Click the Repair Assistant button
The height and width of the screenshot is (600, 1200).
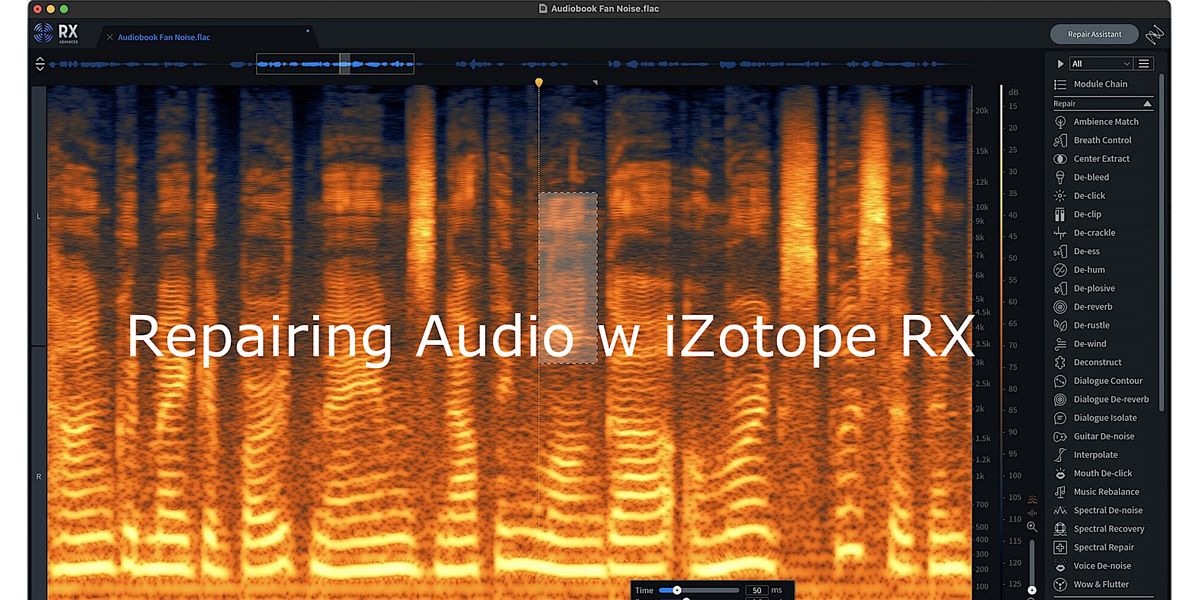1095,34
